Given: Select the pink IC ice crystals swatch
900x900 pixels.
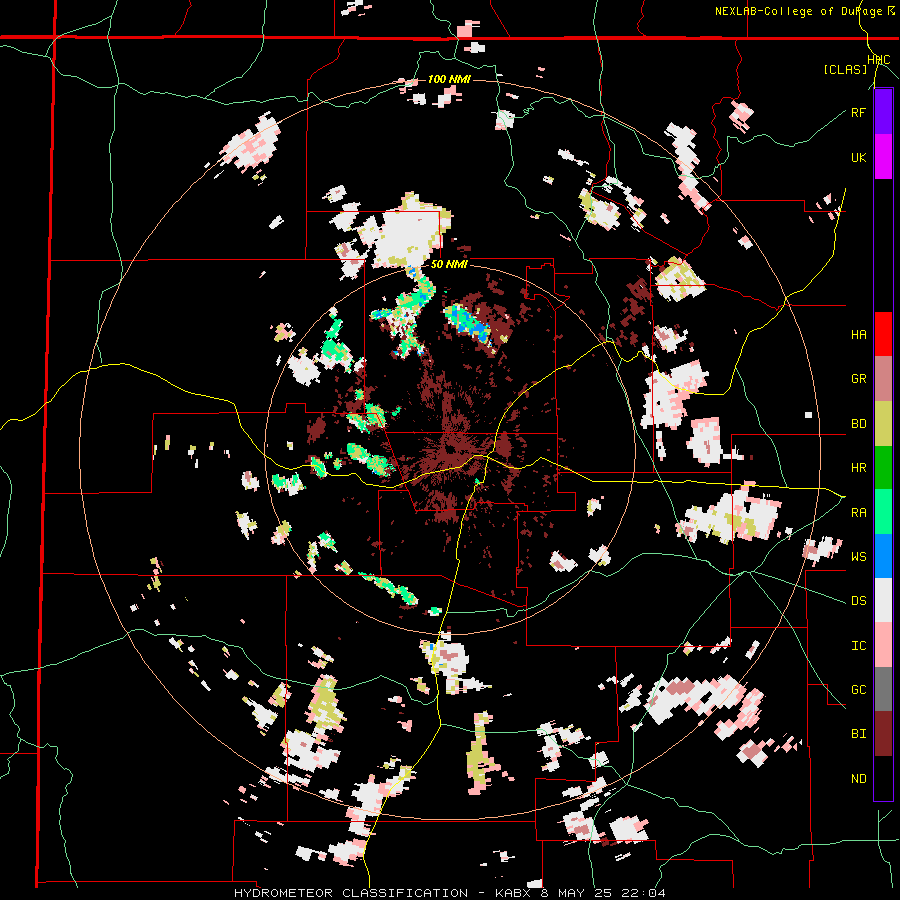Looking at the screenshot, I should coord(883,645).
